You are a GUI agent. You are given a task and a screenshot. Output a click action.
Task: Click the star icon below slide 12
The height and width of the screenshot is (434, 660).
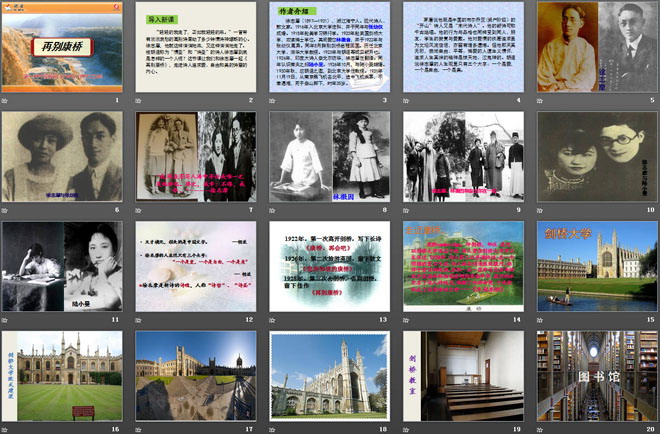[x=140, y=321]
